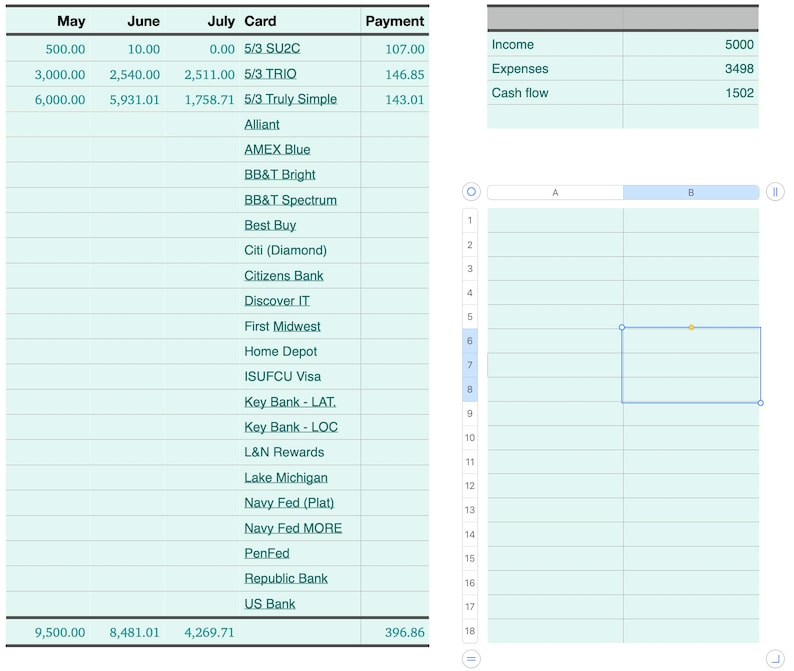Select the payment value 146.85
794x671 pixels.
(x=405, y=74)
